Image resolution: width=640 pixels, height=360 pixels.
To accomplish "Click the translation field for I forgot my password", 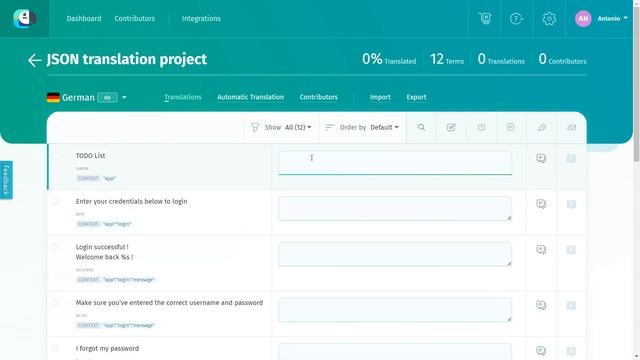I will click(x=395, y=351).
